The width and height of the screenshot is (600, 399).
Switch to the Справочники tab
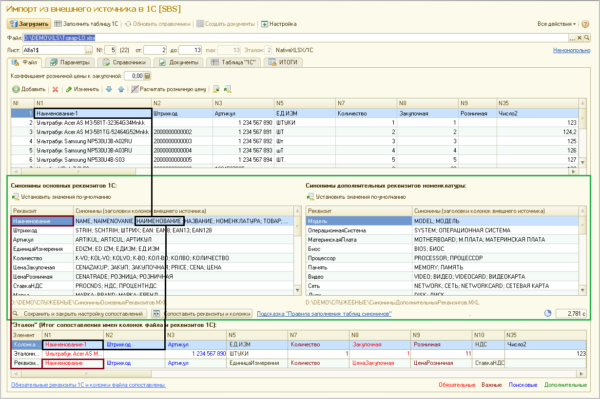point(124,62)
